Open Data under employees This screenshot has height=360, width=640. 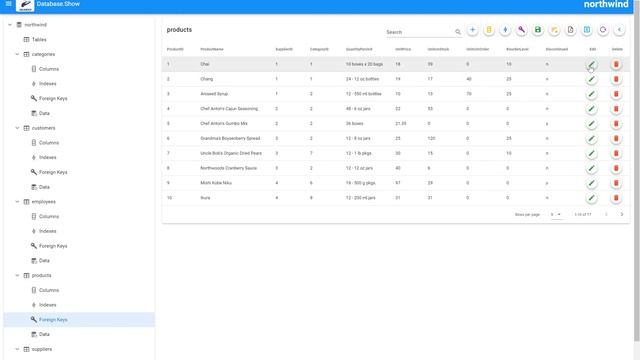click(44, 260)
